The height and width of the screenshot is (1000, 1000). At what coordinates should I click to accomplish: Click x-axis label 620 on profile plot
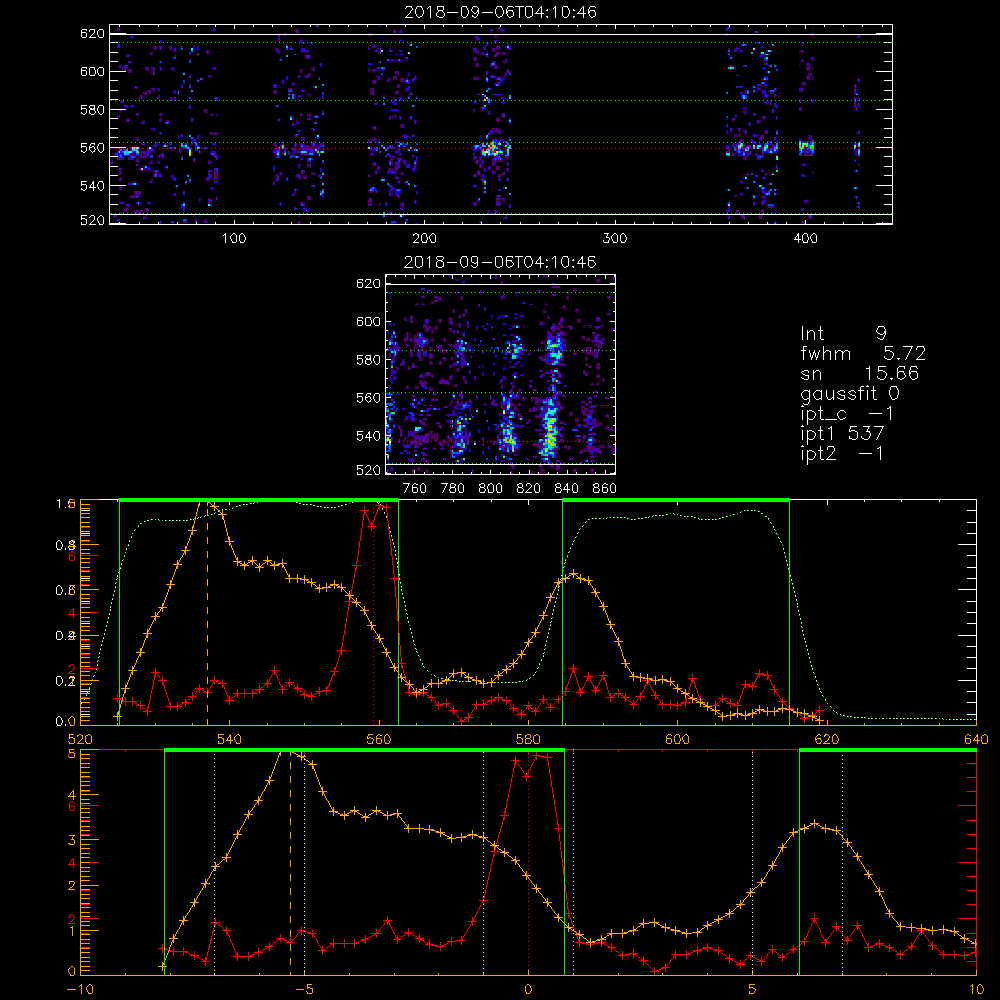click(827, 740)
